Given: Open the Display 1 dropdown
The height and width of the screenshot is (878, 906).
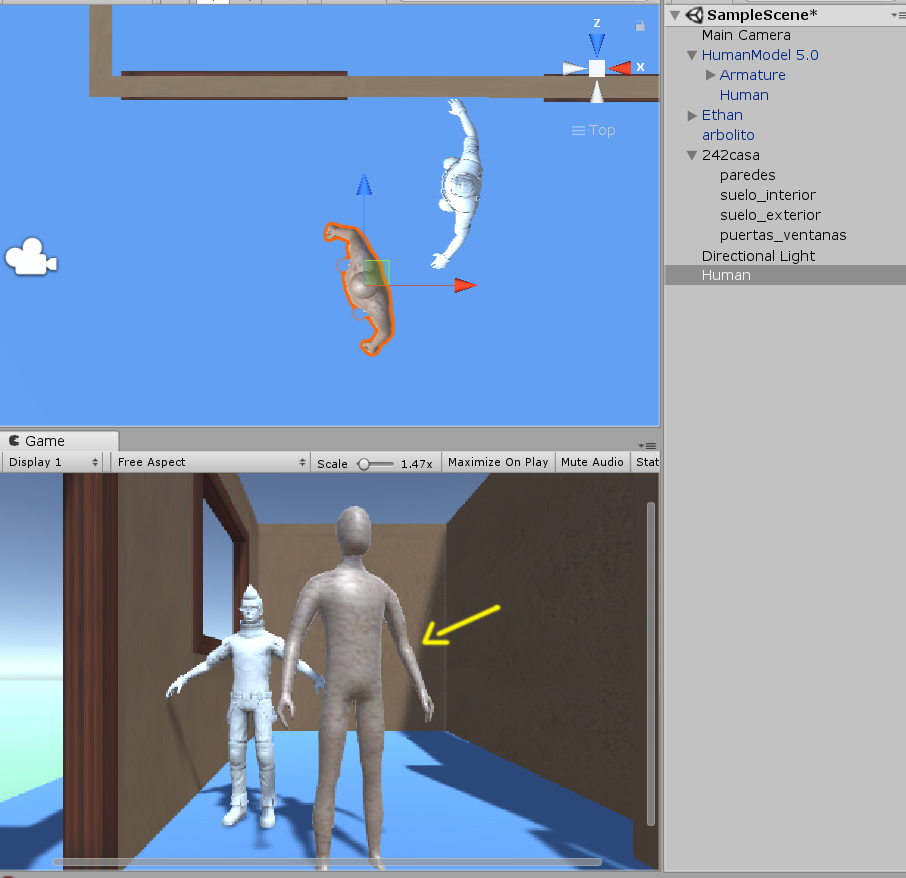Looking at the screenshot, I should [x=53, y=462].
